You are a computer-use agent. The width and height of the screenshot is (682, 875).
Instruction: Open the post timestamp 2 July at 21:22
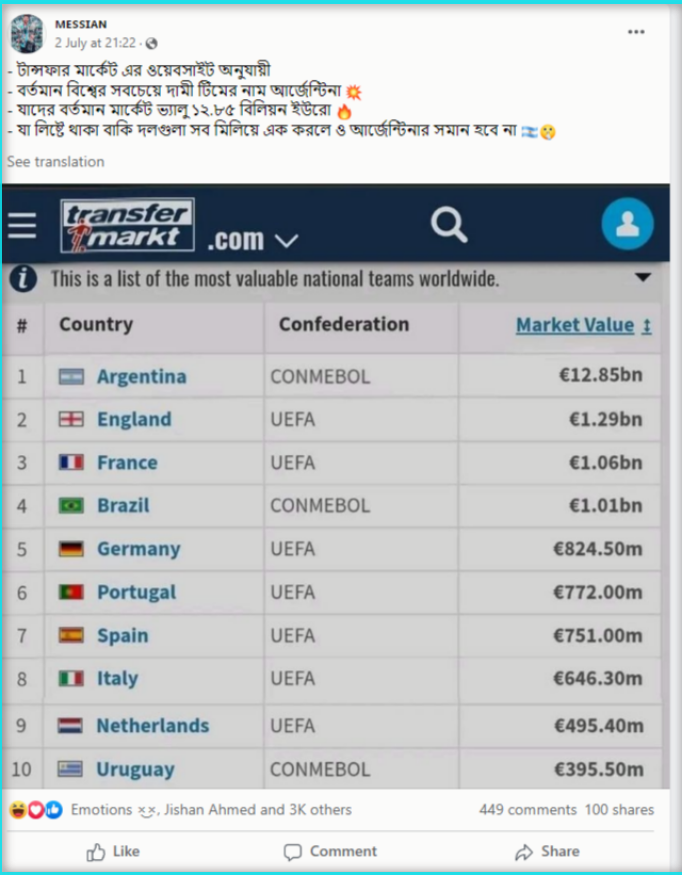coord(95,43)
